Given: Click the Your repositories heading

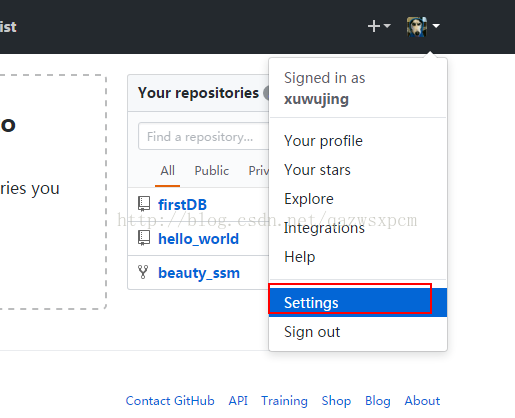Looking at the screenshot, I should click(x=198, y=93).
